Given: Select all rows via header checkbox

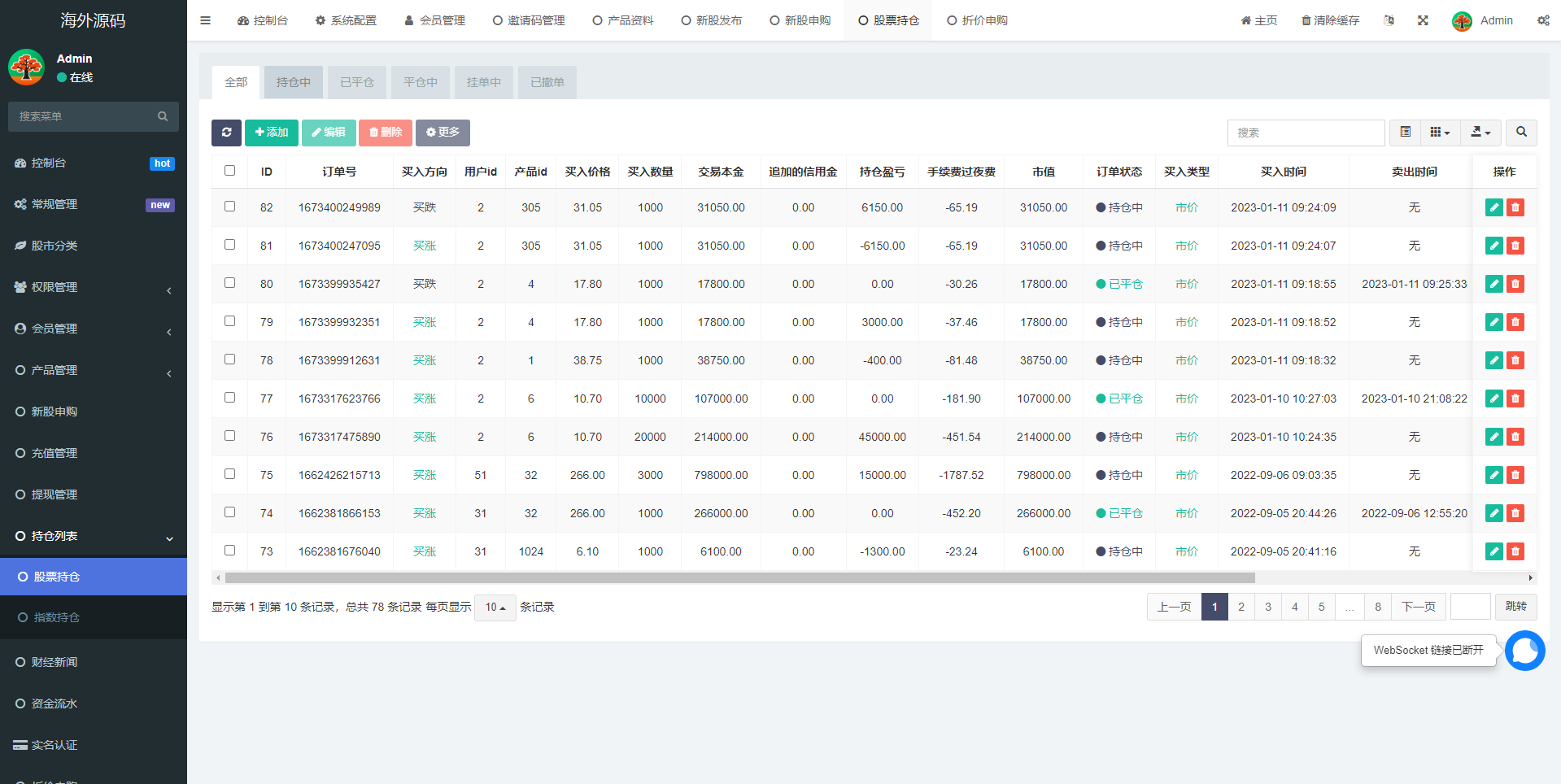Looking at the screenshot, I should click(229, 171).
